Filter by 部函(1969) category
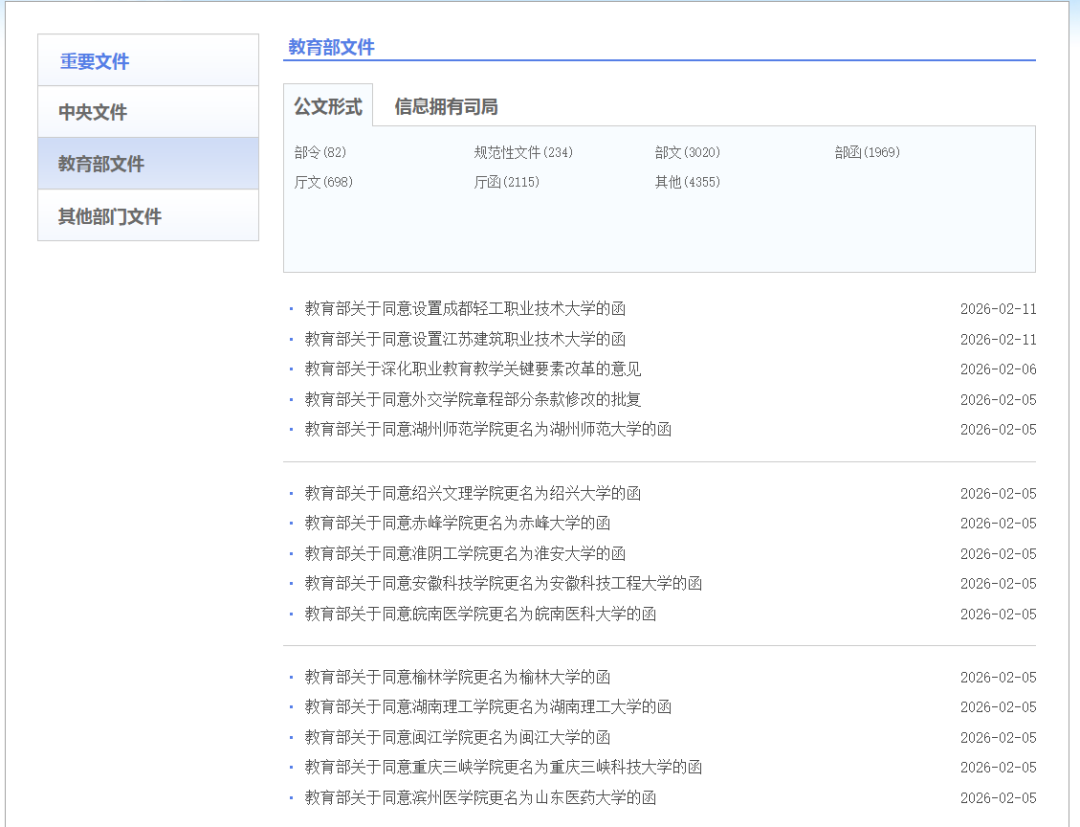This screenshot has height=827, width=1080. (867, 152)
